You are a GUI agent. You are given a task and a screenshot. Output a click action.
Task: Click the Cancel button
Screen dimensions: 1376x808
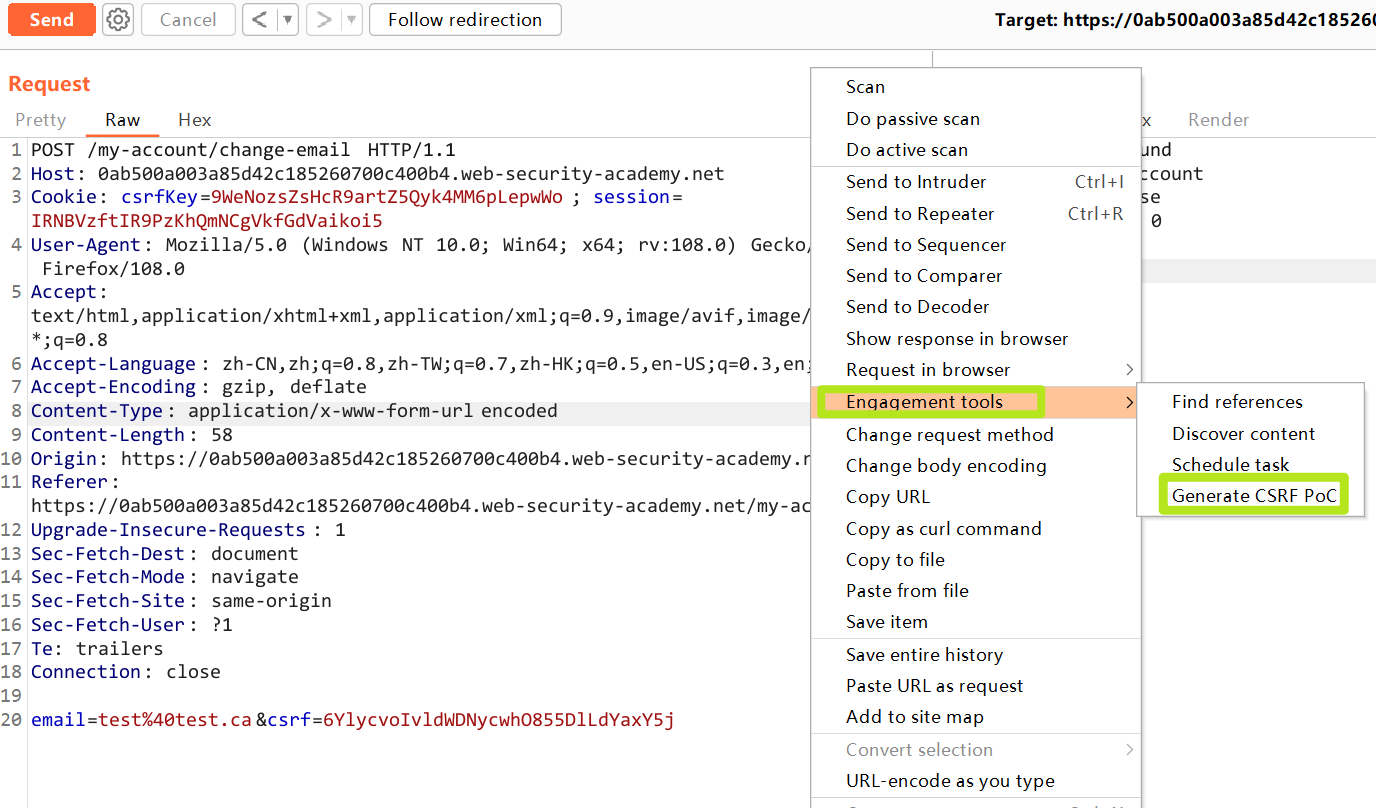click(188, 19)
